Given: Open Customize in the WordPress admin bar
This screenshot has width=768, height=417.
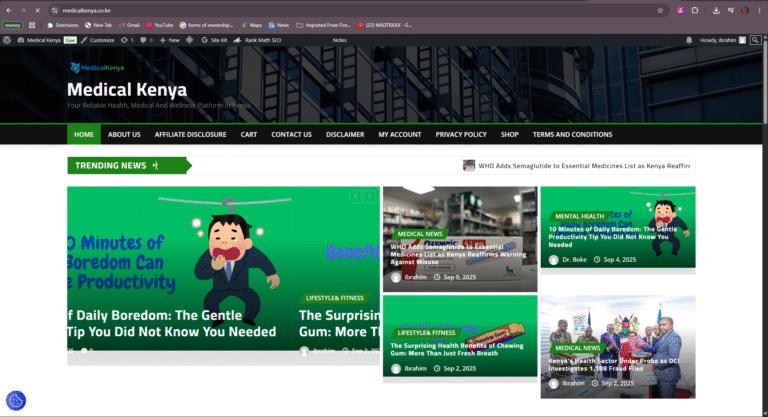Looking at the screenshot, I should pyautogui.click(x=97, y=40).
